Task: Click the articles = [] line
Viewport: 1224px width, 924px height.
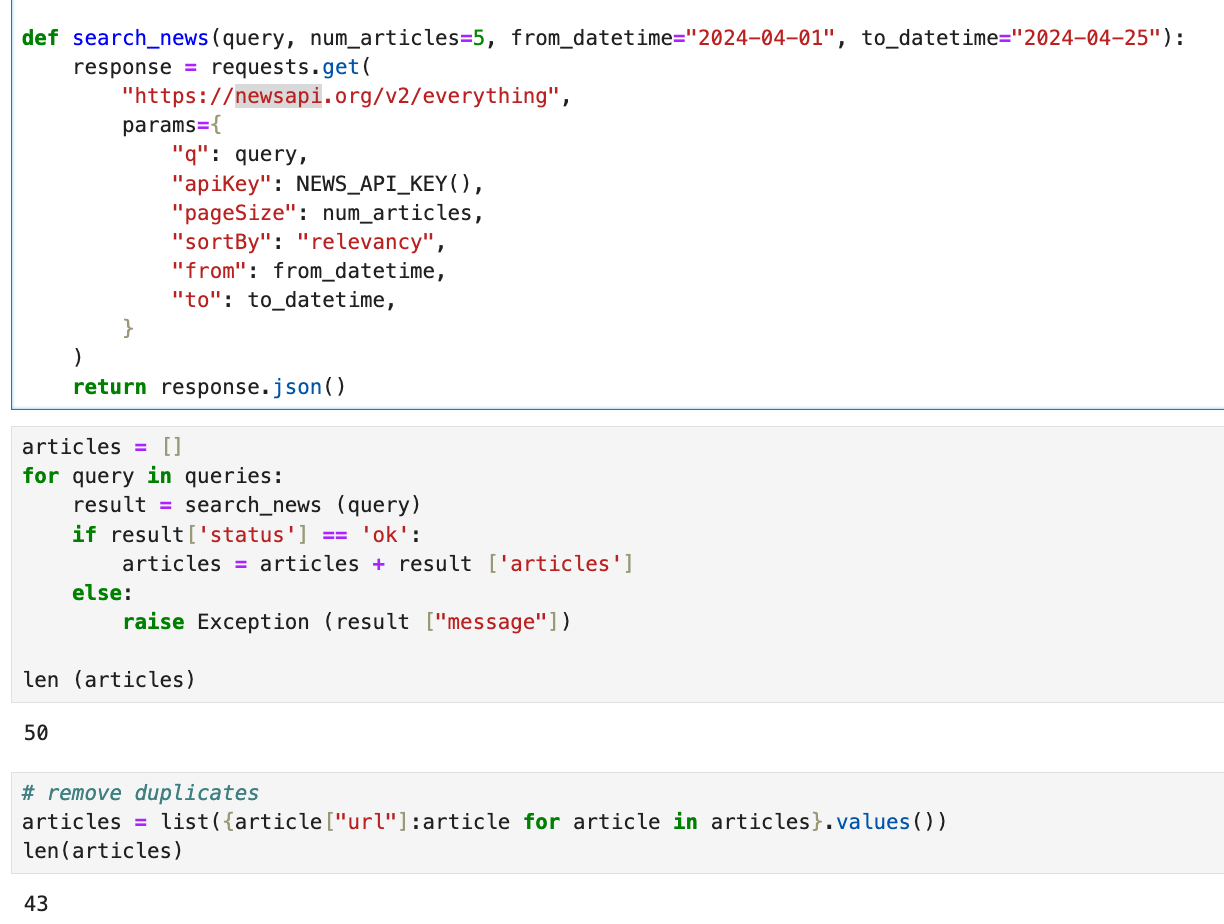Action: tap(102, 447)
